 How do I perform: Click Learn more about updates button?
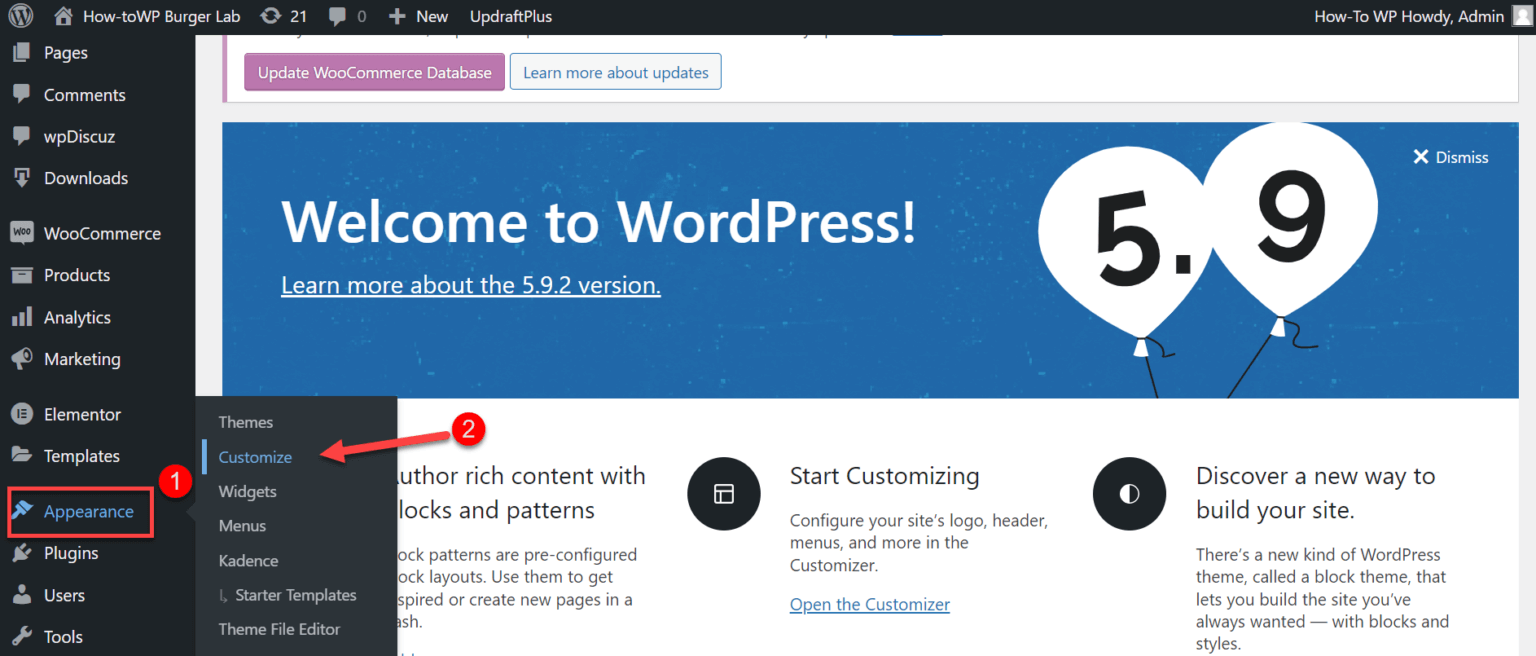(x=616, y=72)
